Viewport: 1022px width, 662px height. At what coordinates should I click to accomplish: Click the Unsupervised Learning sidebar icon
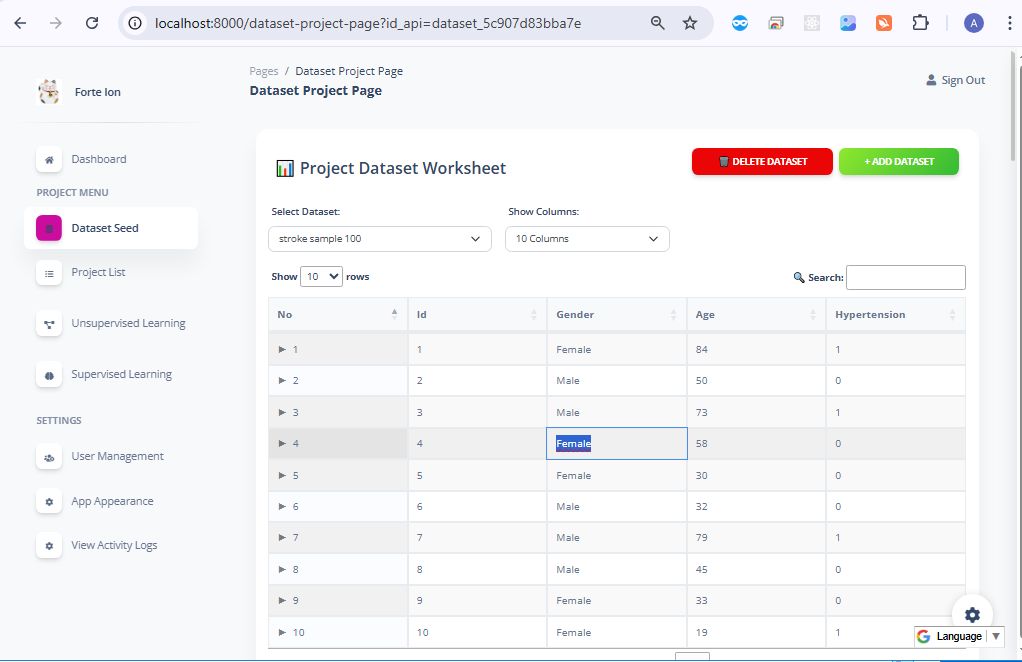49,324
